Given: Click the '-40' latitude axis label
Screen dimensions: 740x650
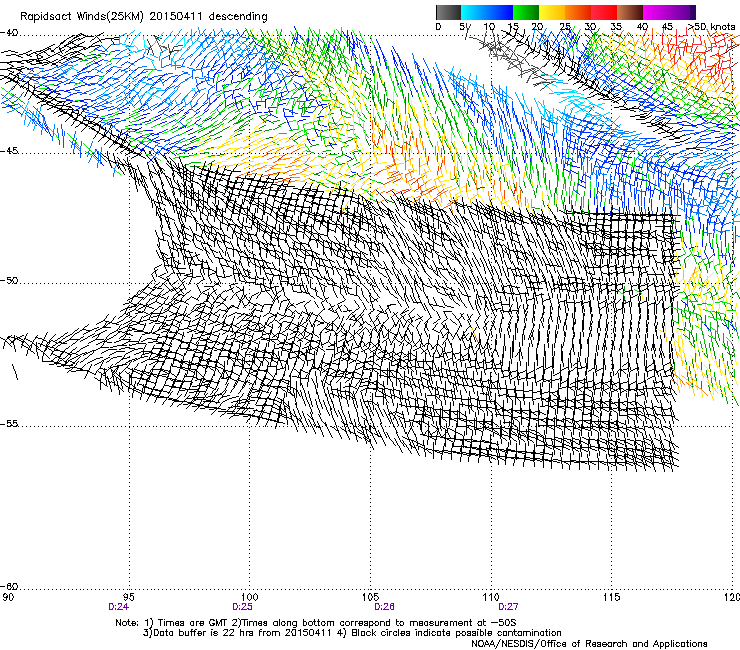Looking at the screenshot, I should tap(9, 33).
